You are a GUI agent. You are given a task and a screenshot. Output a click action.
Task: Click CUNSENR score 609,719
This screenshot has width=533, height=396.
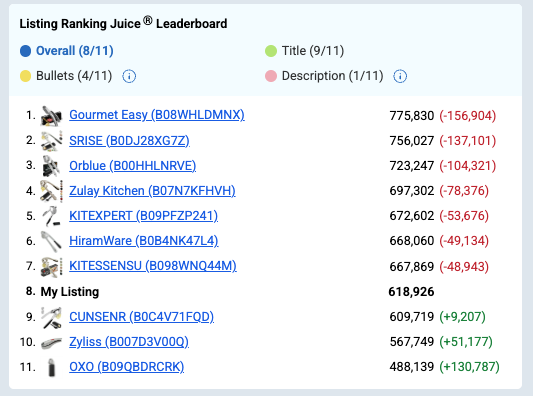coord(412,317)
